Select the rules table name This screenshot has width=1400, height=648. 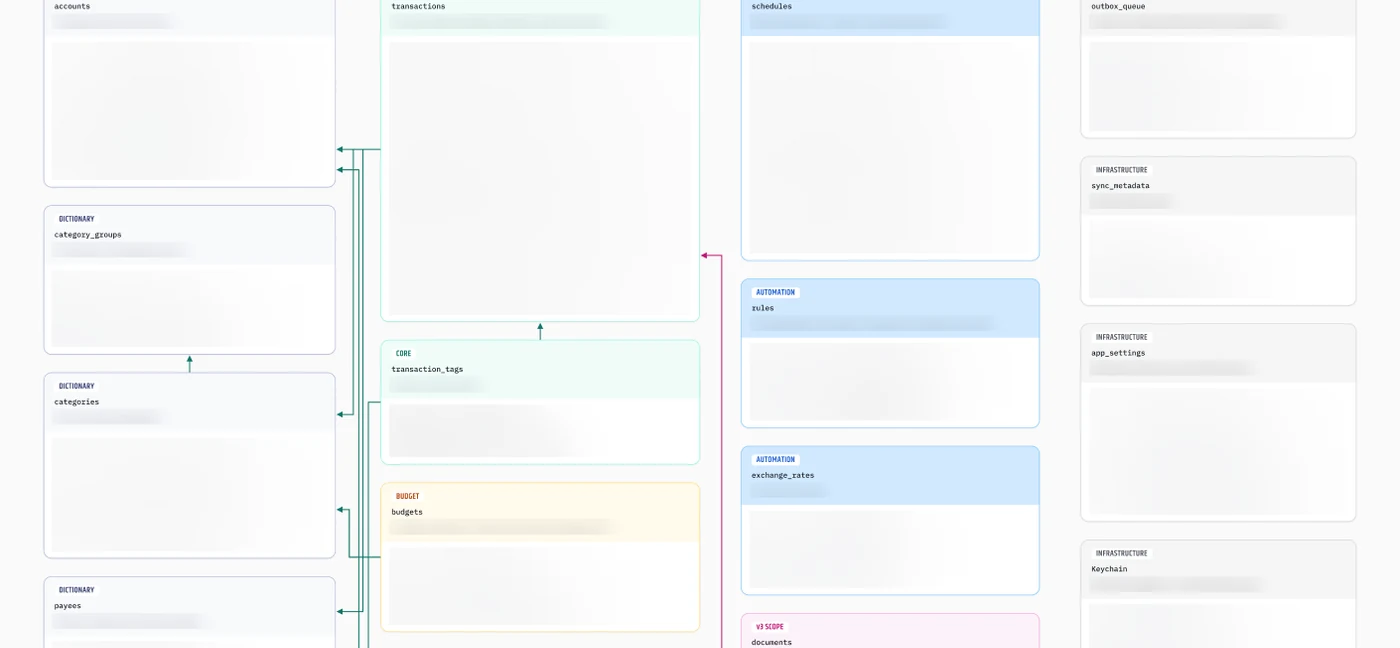[763, 308]
